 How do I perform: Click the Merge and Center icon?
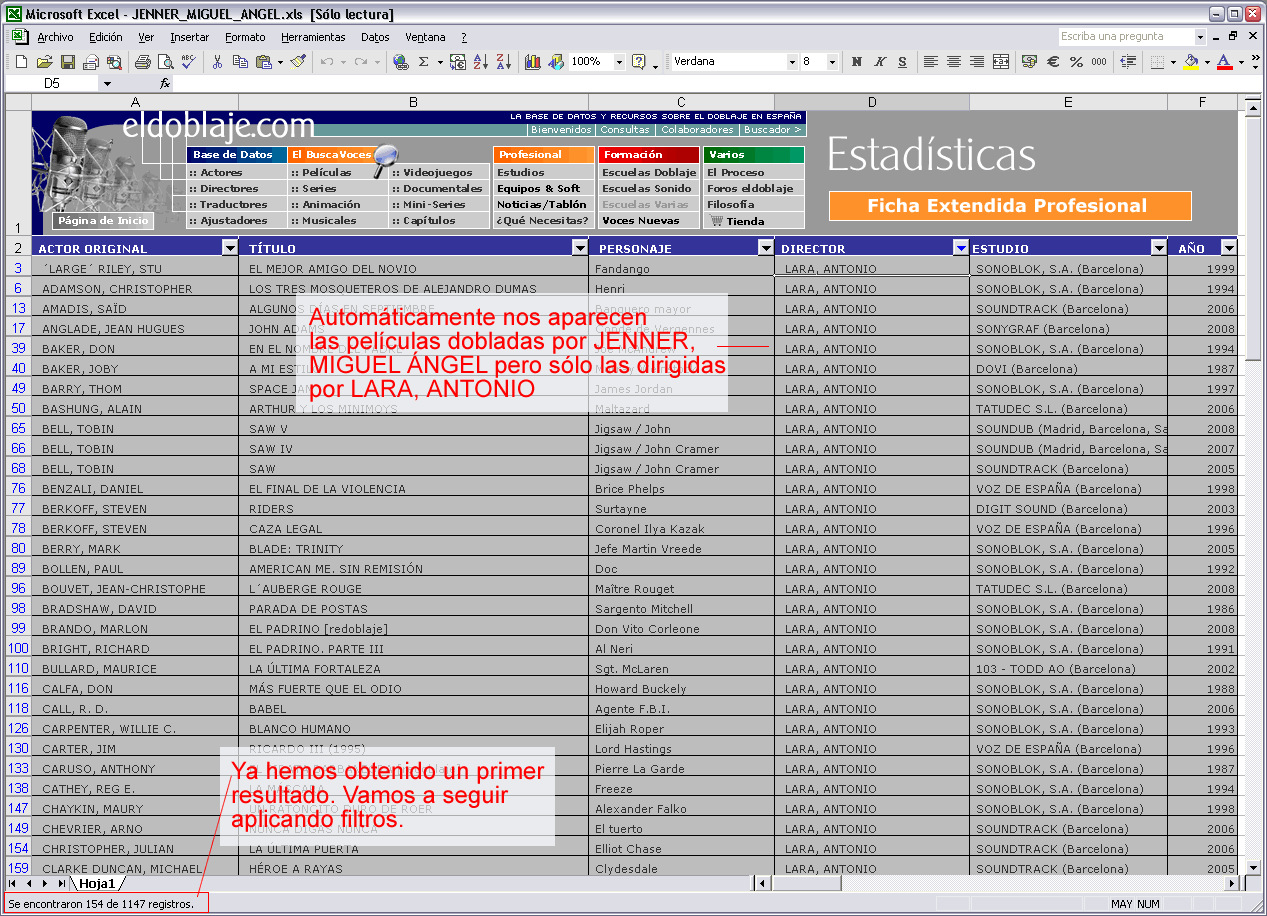[x=1001, y=62]
